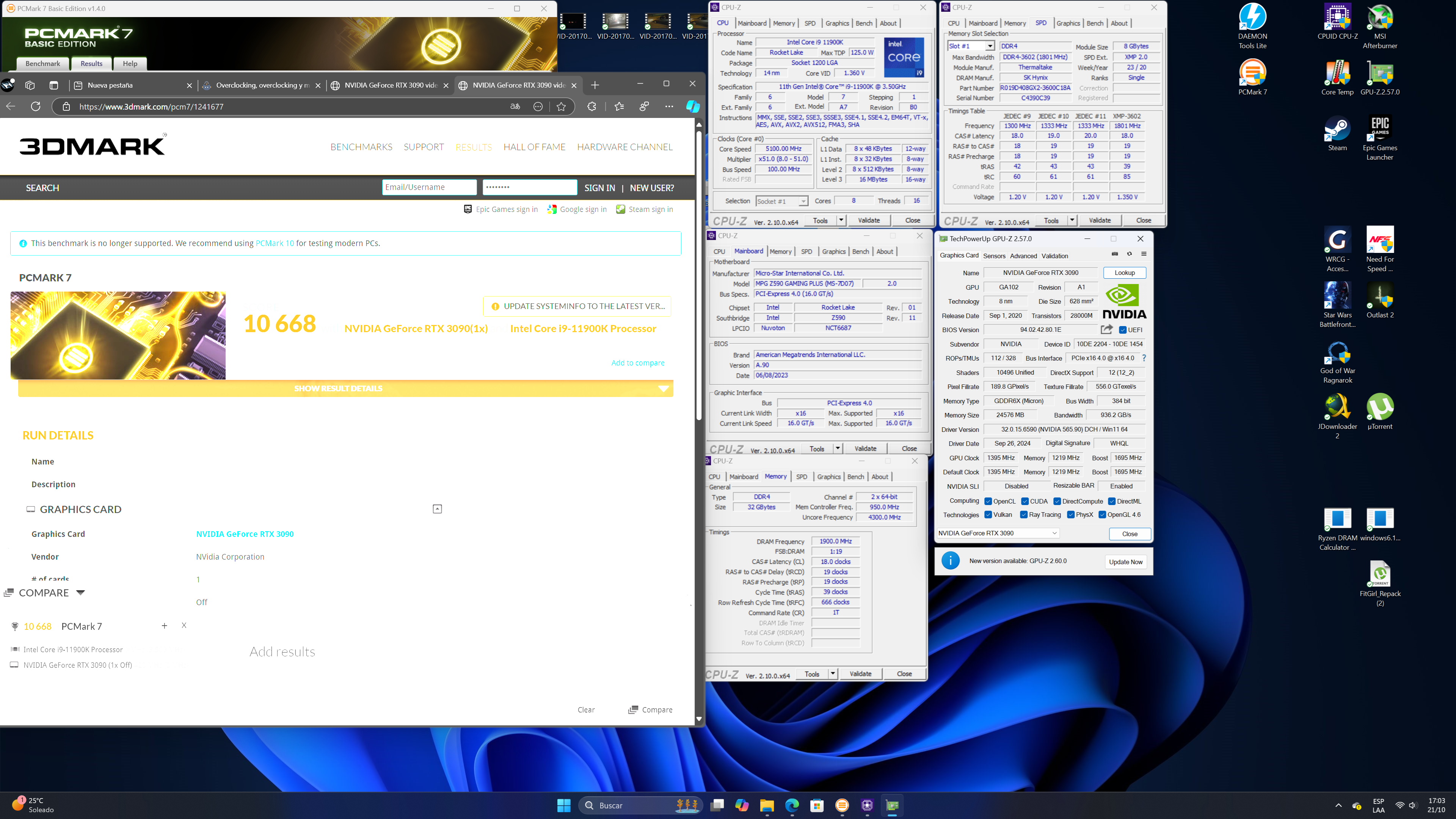
Task: Toggle CUDA checkbox in GPU-Z
Action: pos(1025,501)
